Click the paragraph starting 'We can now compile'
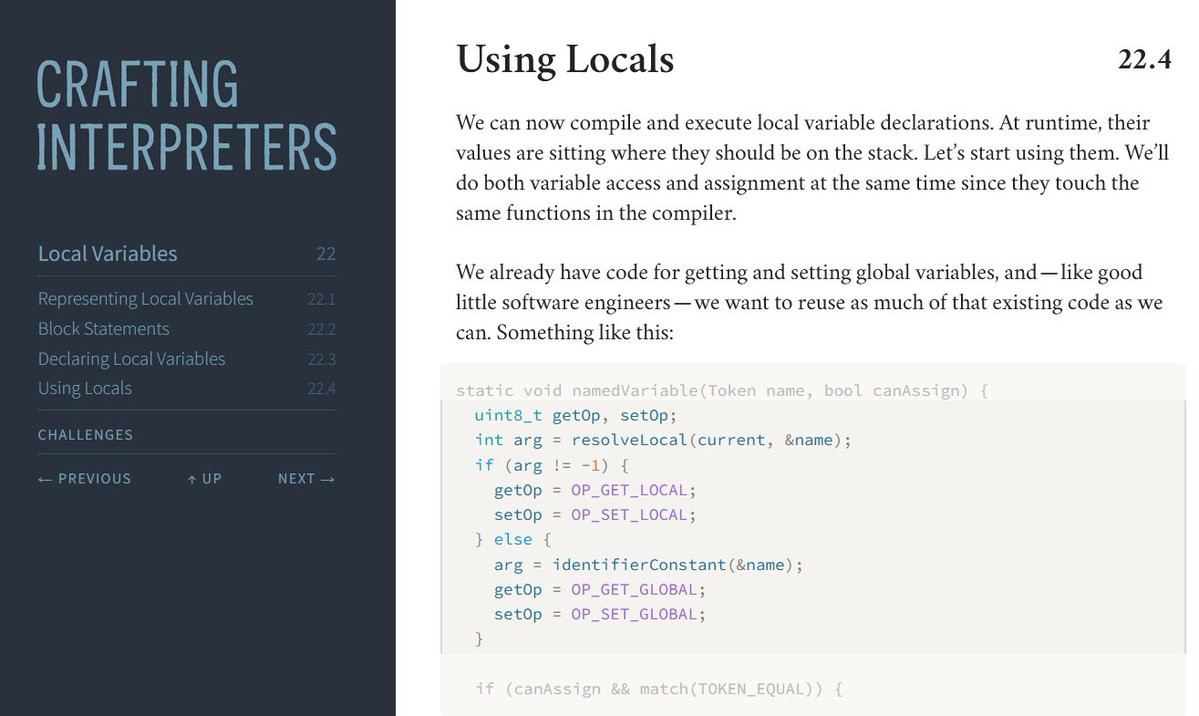This screenshot has height=716, width=1199. tap(812, 168)
